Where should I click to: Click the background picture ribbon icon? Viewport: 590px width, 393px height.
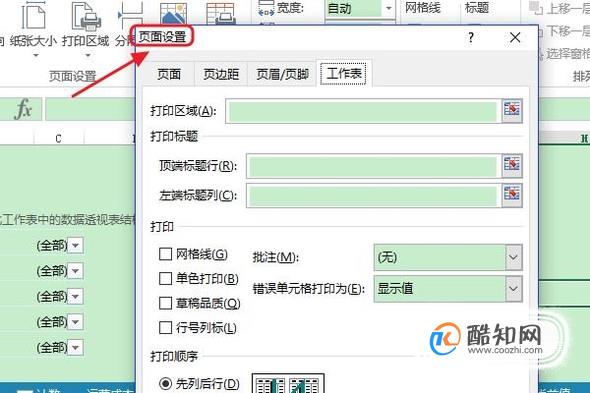click(173, 14)
